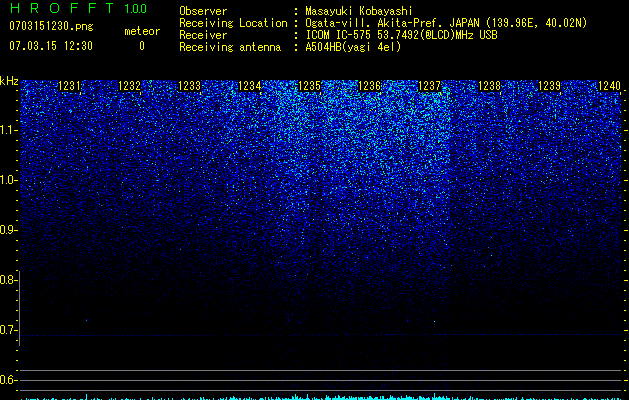The height and width of the screenshot is (400, 629).
Task: Click the 1234 time marker
Action: click(250, 86)
